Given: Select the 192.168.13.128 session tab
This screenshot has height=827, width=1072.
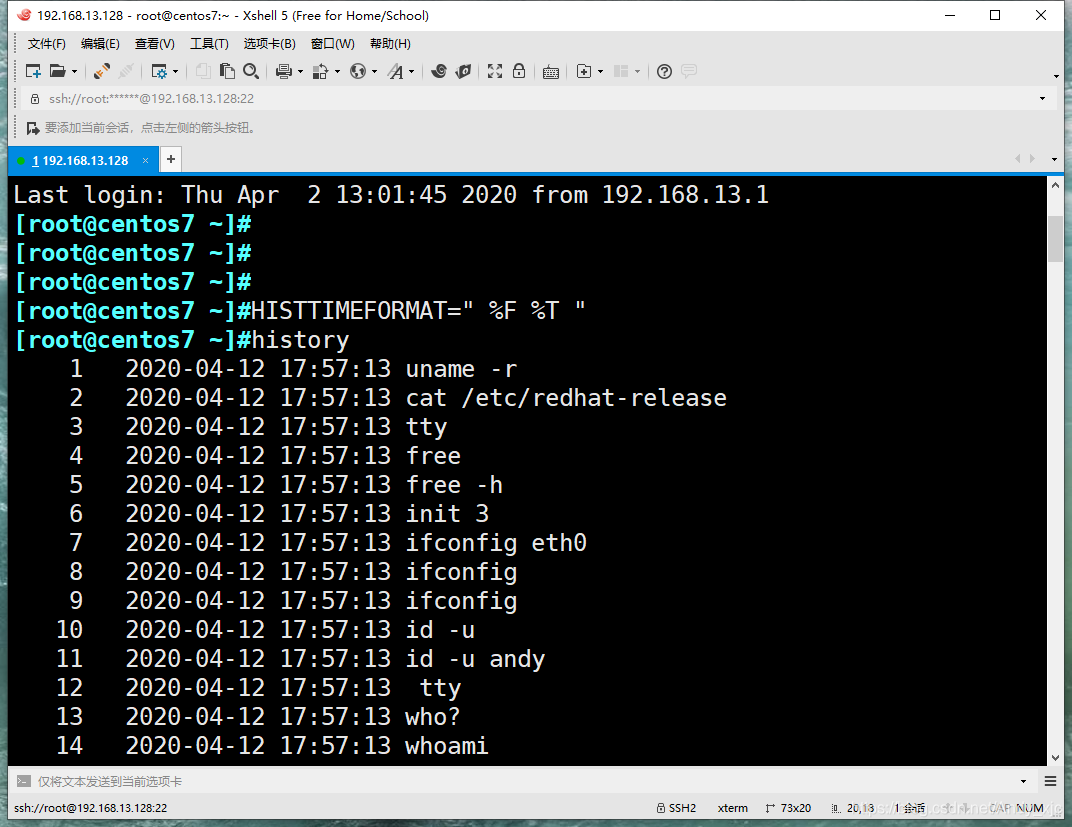Looking at the screenshot, I should (81, 161).
